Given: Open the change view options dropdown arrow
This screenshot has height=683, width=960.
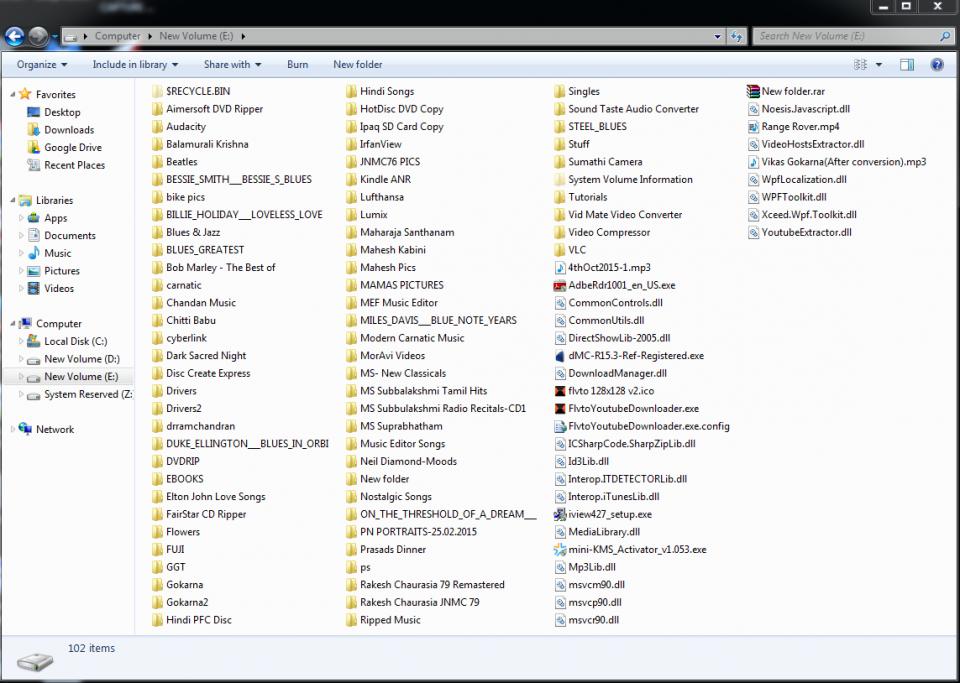Looking at the screenshot, I should 879,64.
